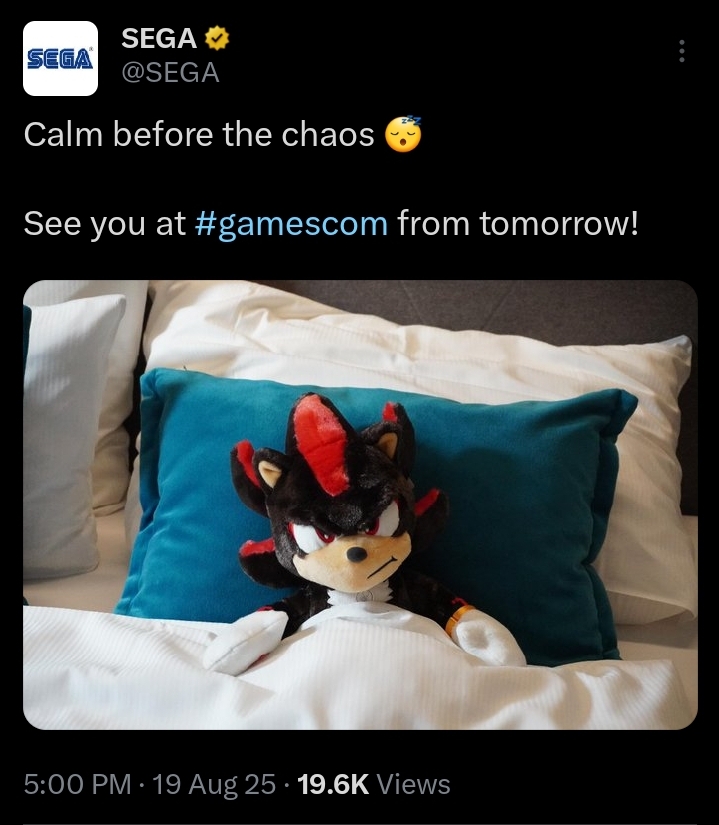Click the 19 Aug 25 date
The image size is (719, 825).
click(214, 784)
